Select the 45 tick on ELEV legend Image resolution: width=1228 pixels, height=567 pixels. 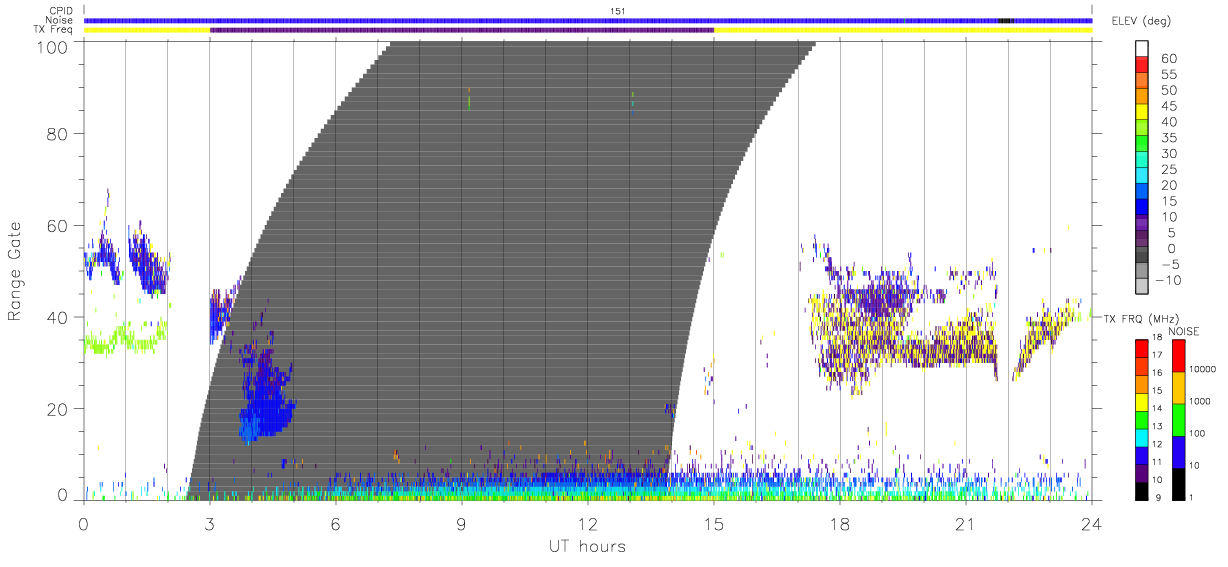[1169, 107]
